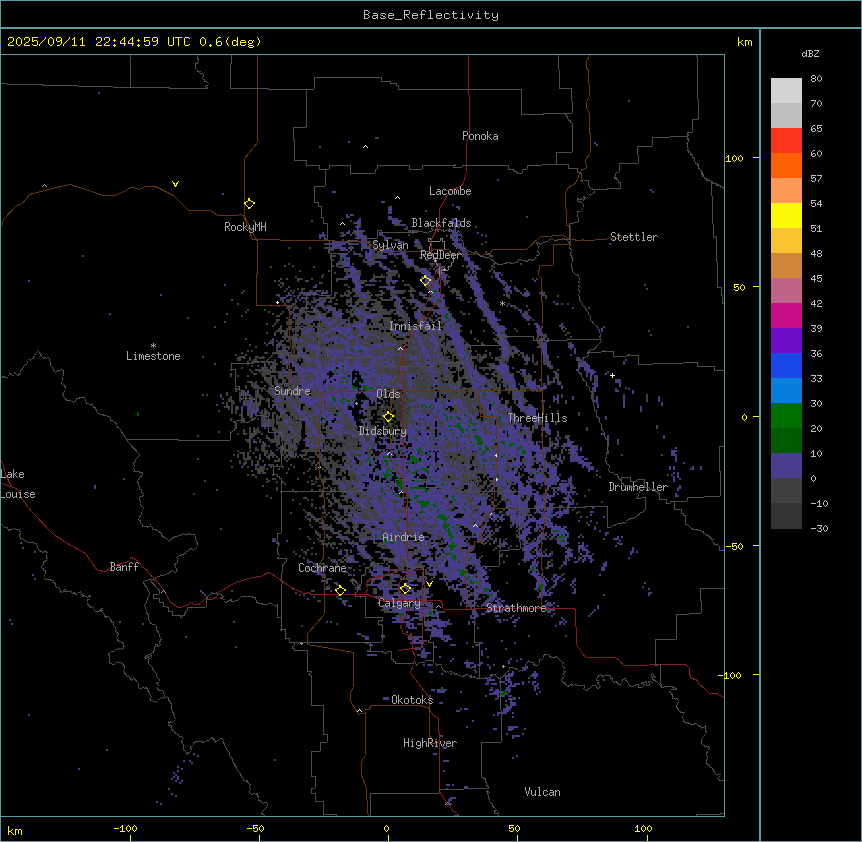Click the Stettler label
Viewport: 862px width, 842px height.
[x=634, y=237]
